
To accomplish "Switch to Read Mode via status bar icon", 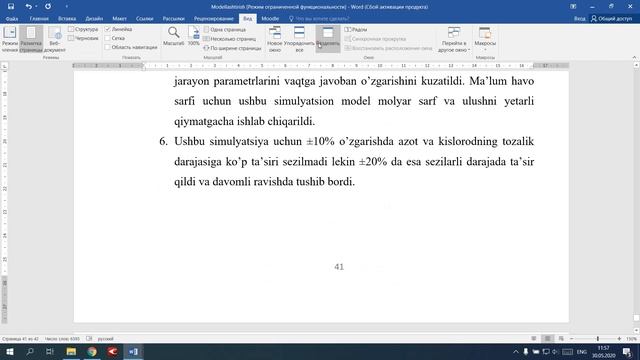I will tap(533, 339).
